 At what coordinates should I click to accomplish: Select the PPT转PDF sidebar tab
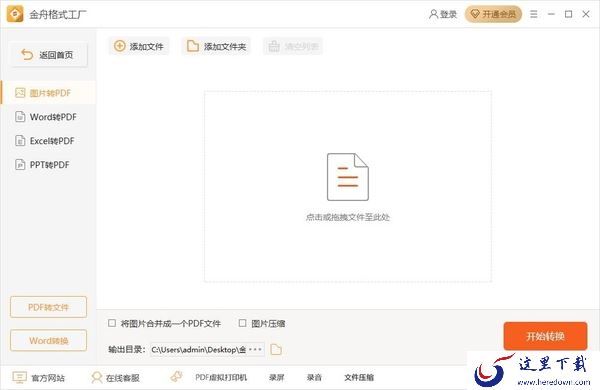48,165
